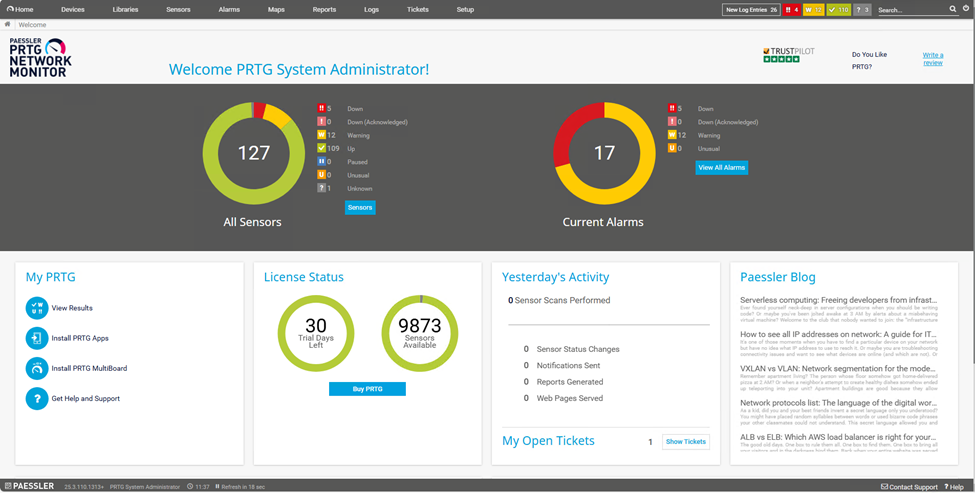The image size is (975, 493).
Task: Click the View Results icon in My PRTG
Action: point(37,308)
